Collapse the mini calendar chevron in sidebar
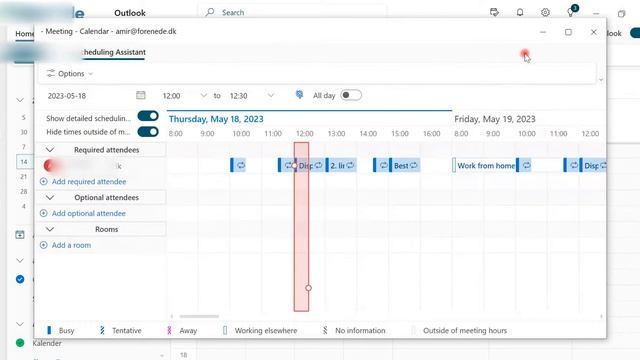This screenshot has width=640, height=360. (20, 100)
